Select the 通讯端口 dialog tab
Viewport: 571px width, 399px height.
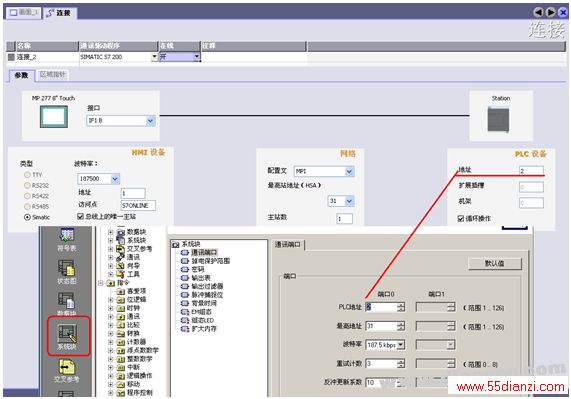coord(288,244)
